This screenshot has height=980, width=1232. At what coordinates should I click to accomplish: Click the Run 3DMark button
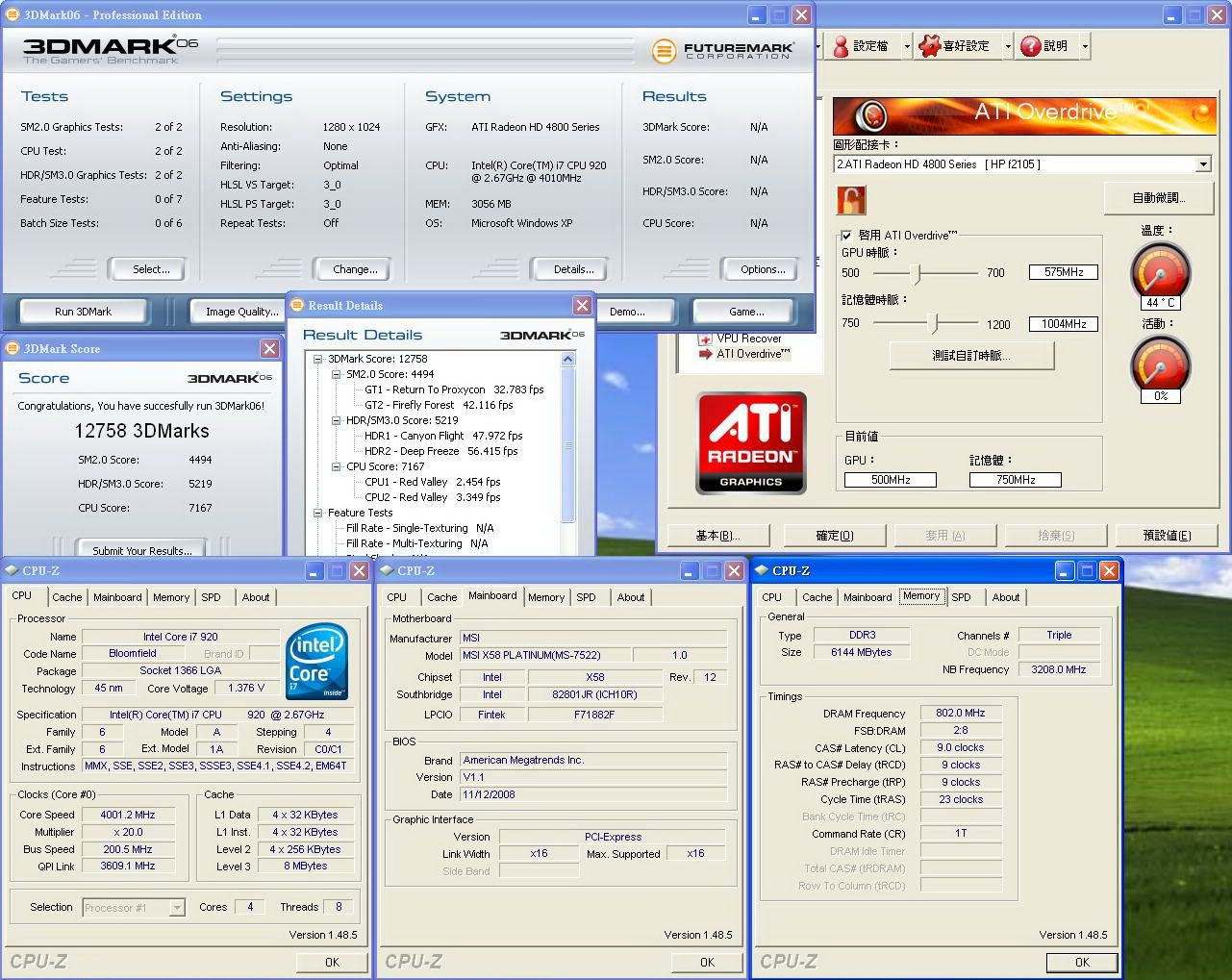click(x=83, y=312)
